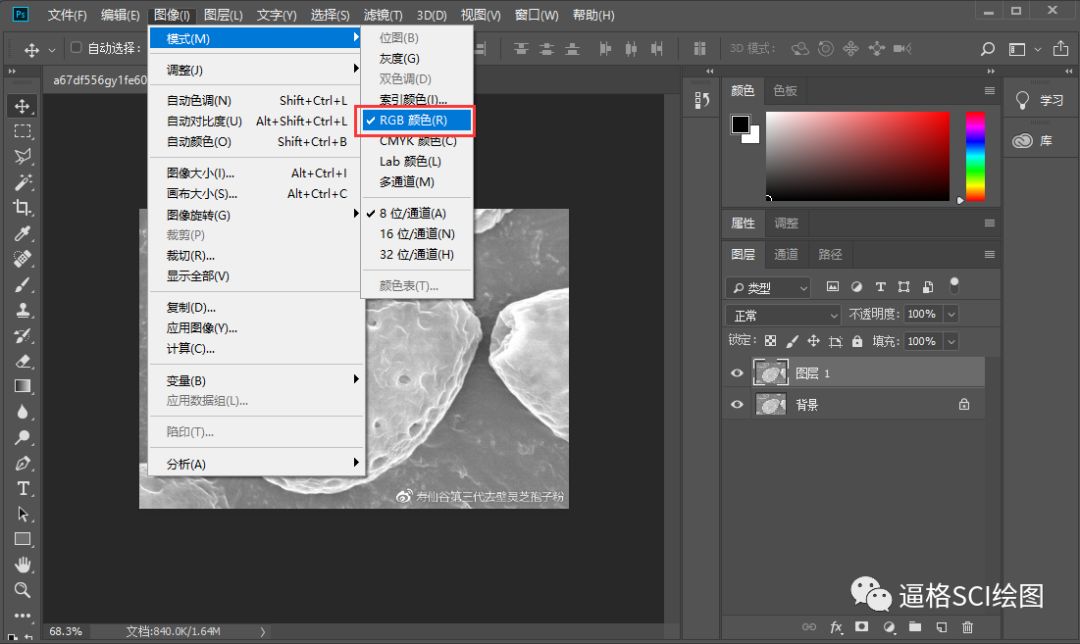Select the Blur tool
The height and width of the screenshot is (644, 1080).
pos(22,412)
